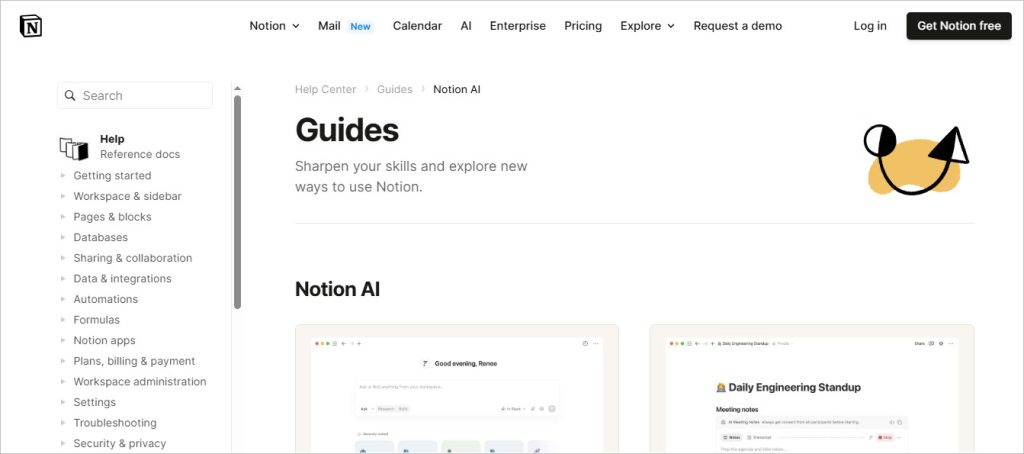Open Mail in the top navigation
The width and height of the screenshot is (1024, 454).
tap(329, 26)
